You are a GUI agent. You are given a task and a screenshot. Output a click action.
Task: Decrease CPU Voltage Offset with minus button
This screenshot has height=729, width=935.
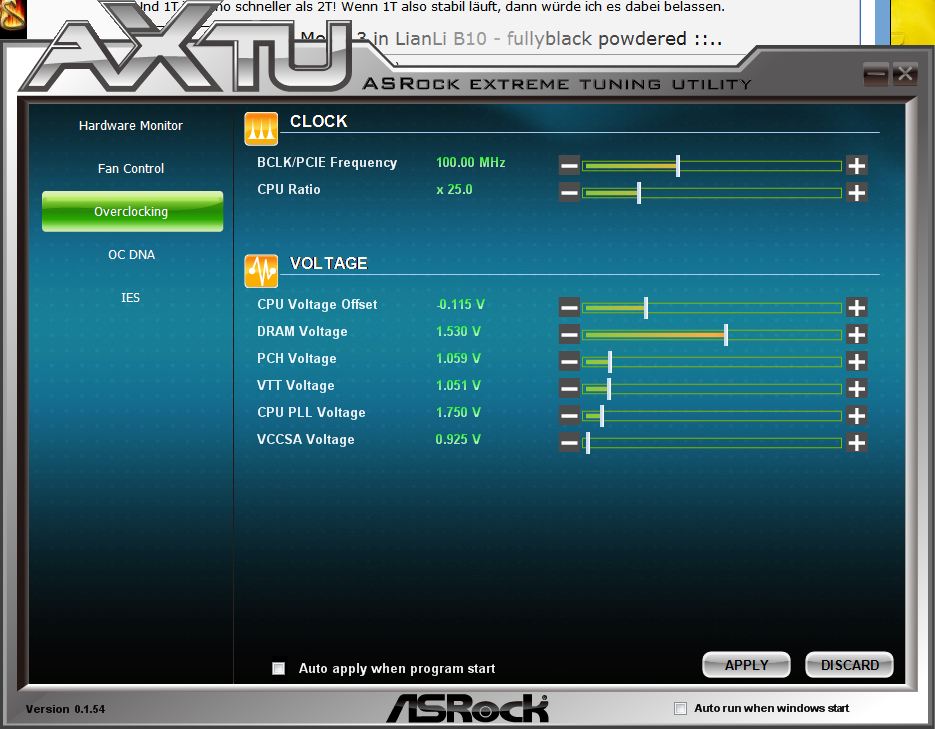coord(569,308)
